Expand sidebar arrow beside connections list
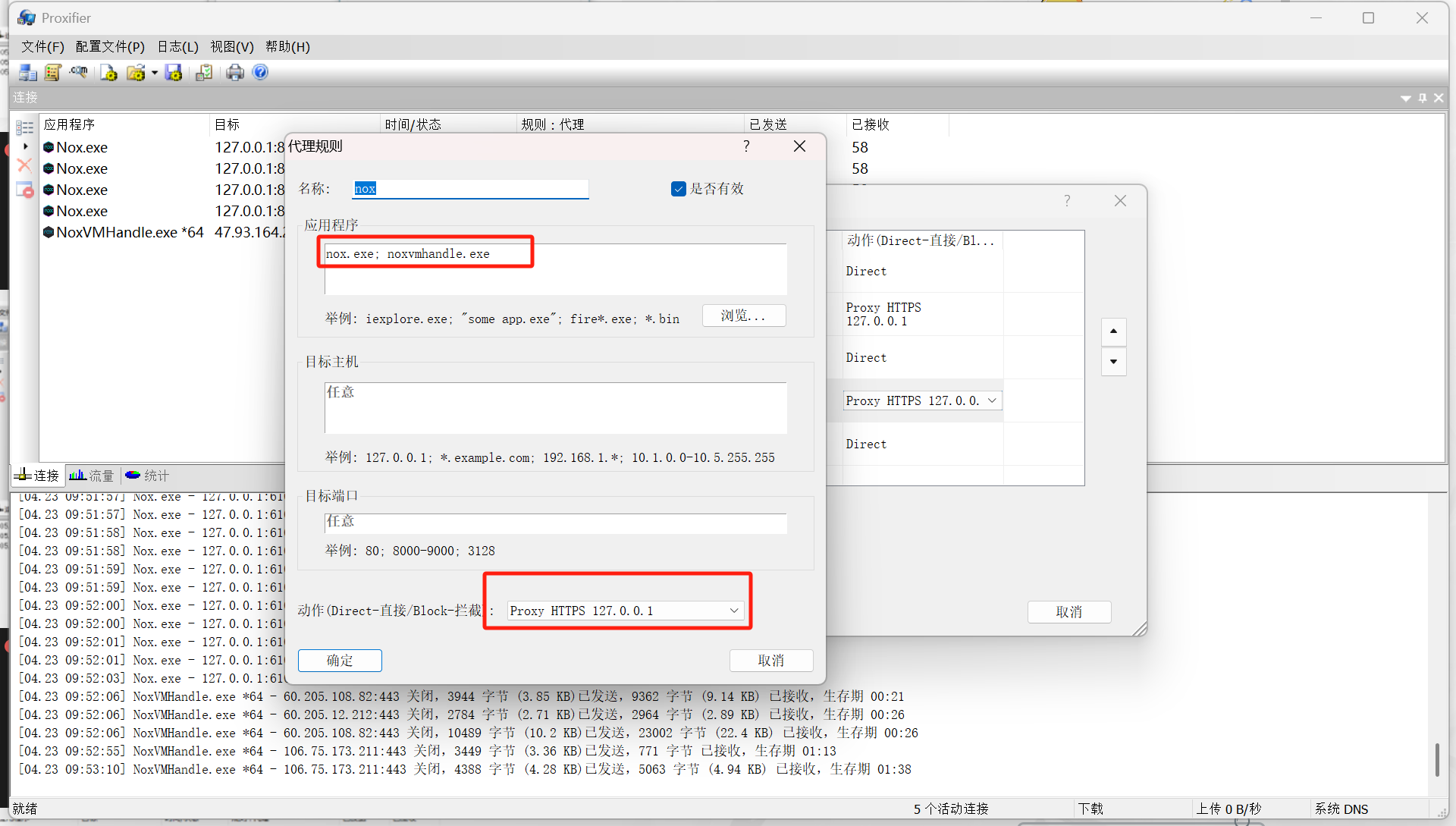This screenshot has width=1456, height=826. [x=26, y=146]
